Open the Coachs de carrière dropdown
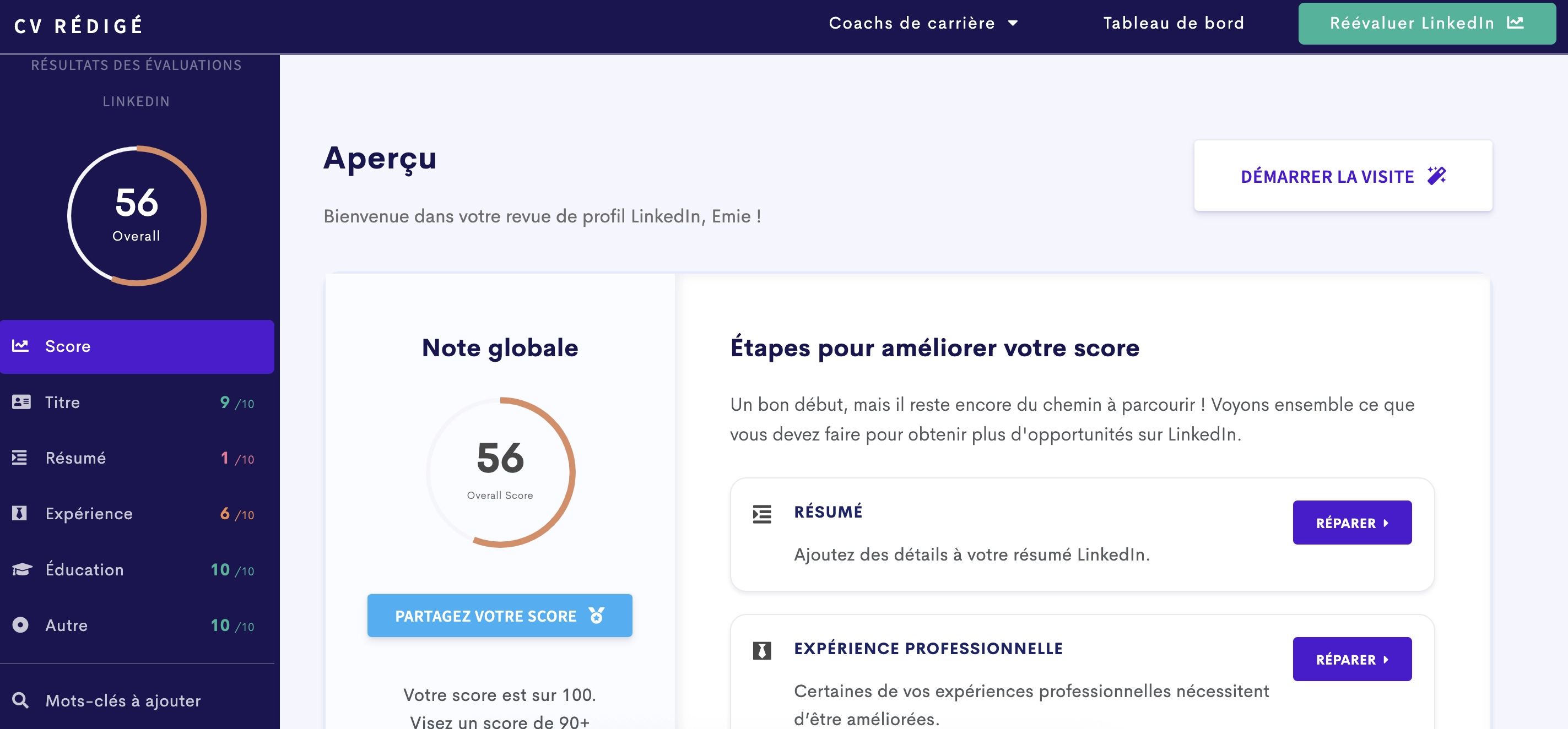The image size is (1568, 729). pyautogui.click(x=923, y=23)
